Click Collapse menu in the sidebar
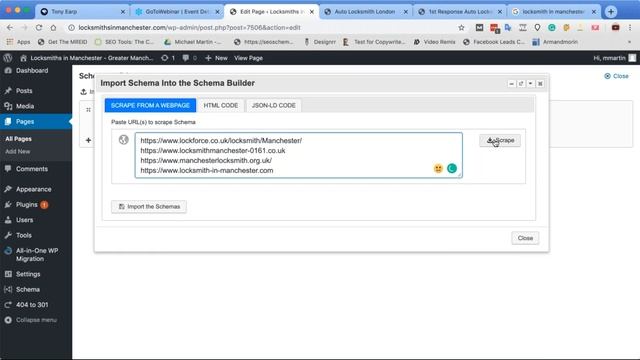Viewport: 640px width, 360px height. (36, 320)
